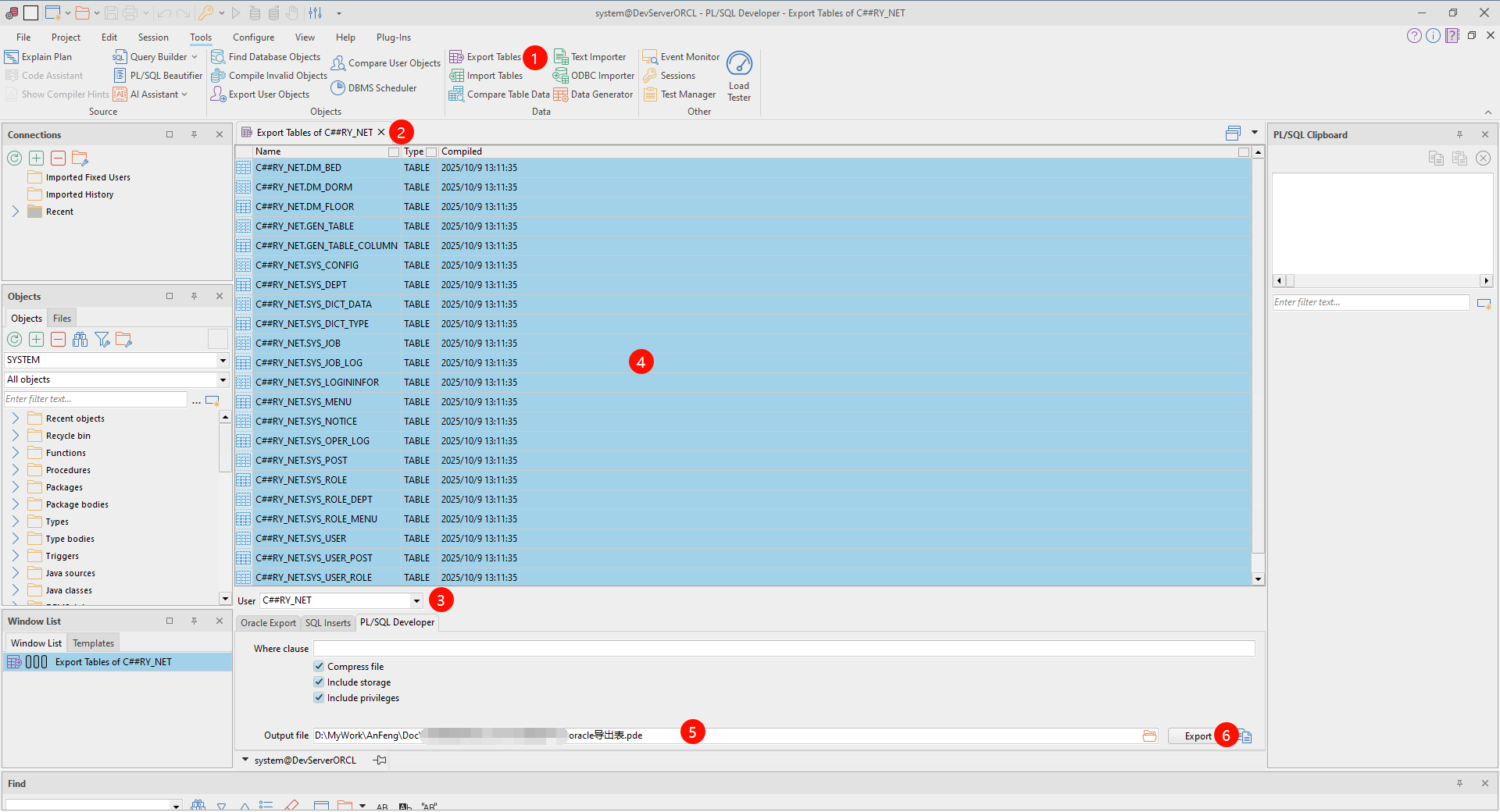Click the Export button
The height and width of the screenshot is (812, 1500).
pos(1198,736)
